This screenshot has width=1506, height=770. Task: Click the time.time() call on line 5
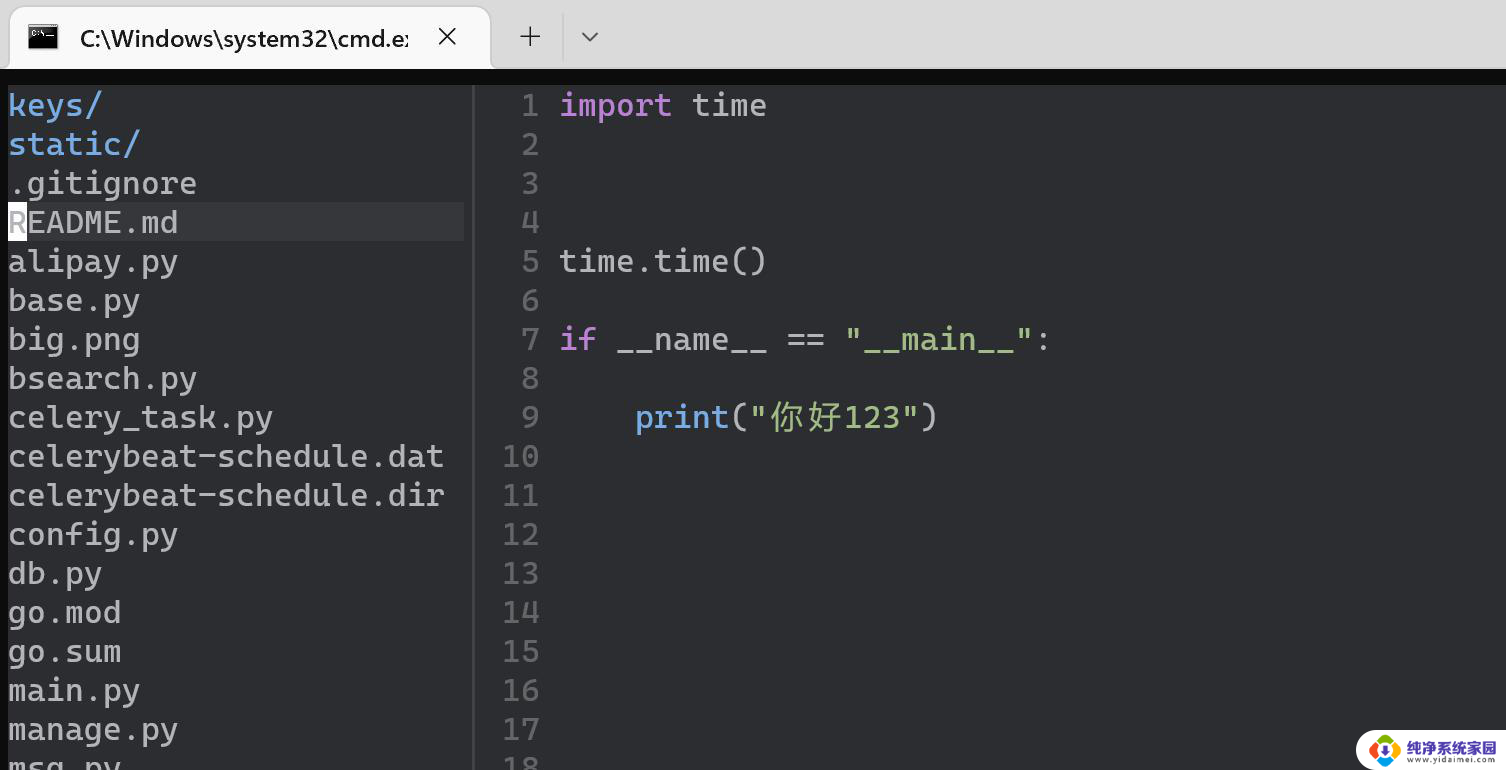coord(663,262)
